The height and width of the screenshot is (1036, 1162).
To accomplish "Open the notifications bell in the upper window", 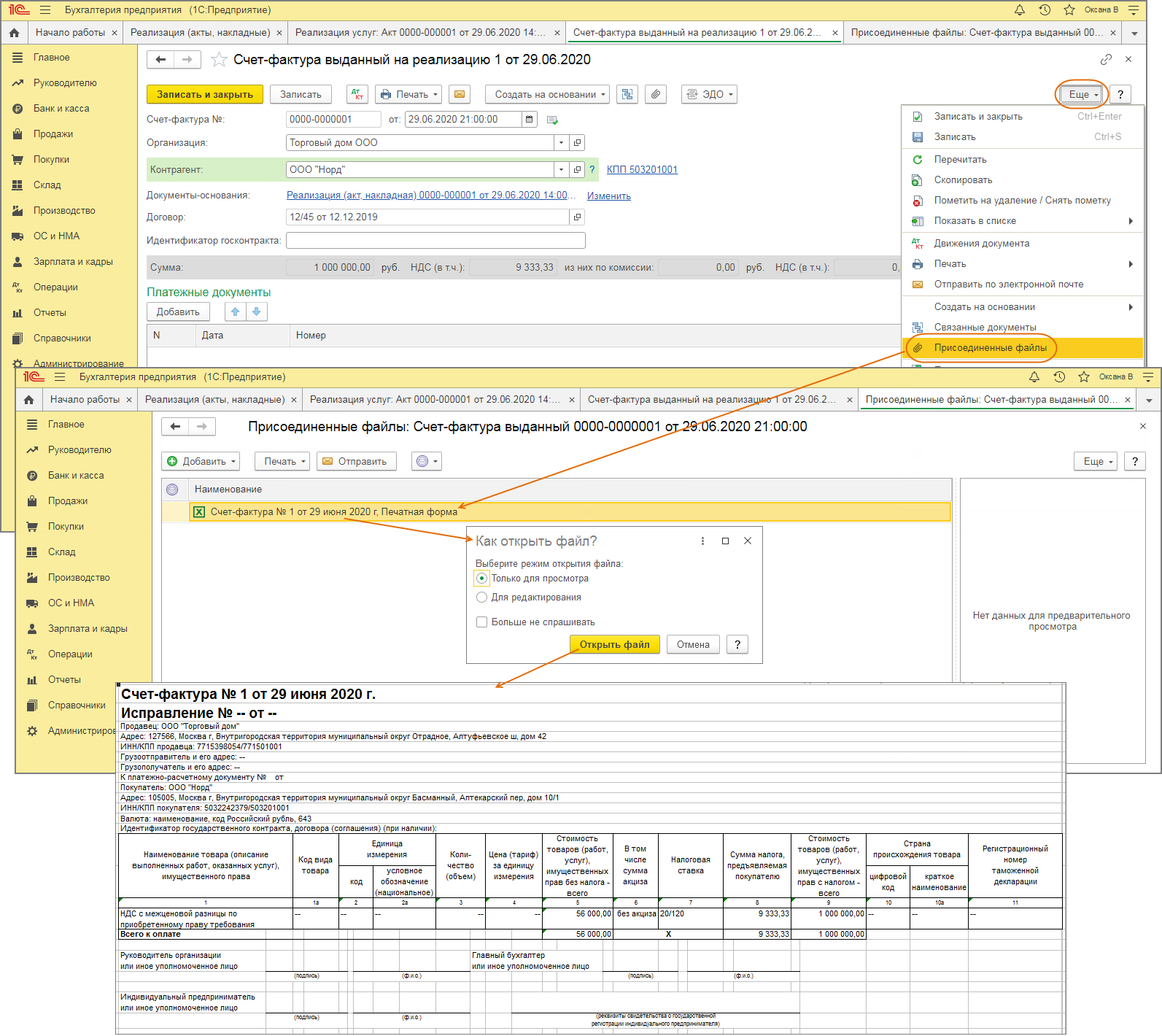I will (1020, 10).
